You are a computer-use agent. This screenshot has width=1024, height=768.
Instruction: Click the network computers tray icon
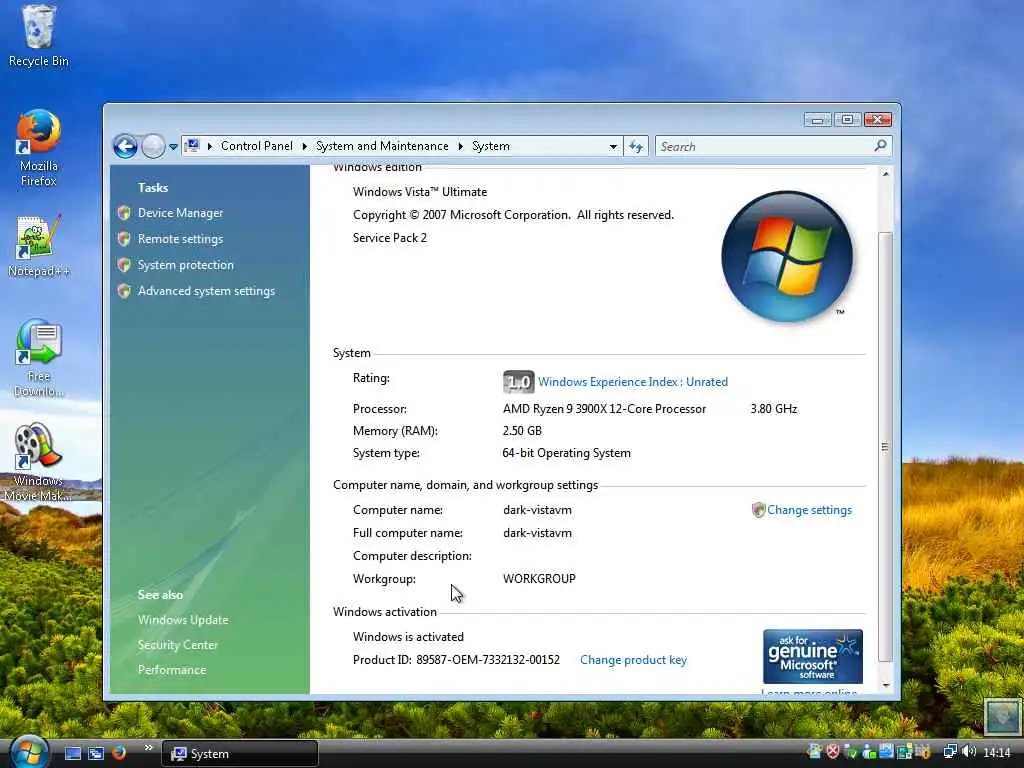950,752
